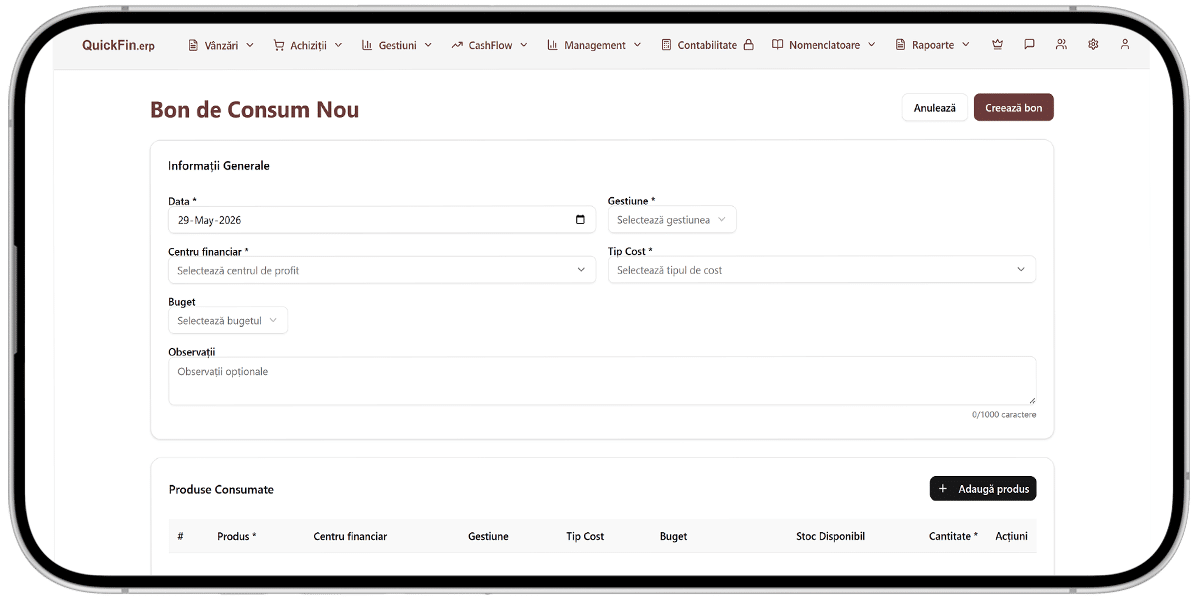Image resolution: width=1200 pixels, height=600 pixels.
Task: Click the Buget column header
Action: 674,536
